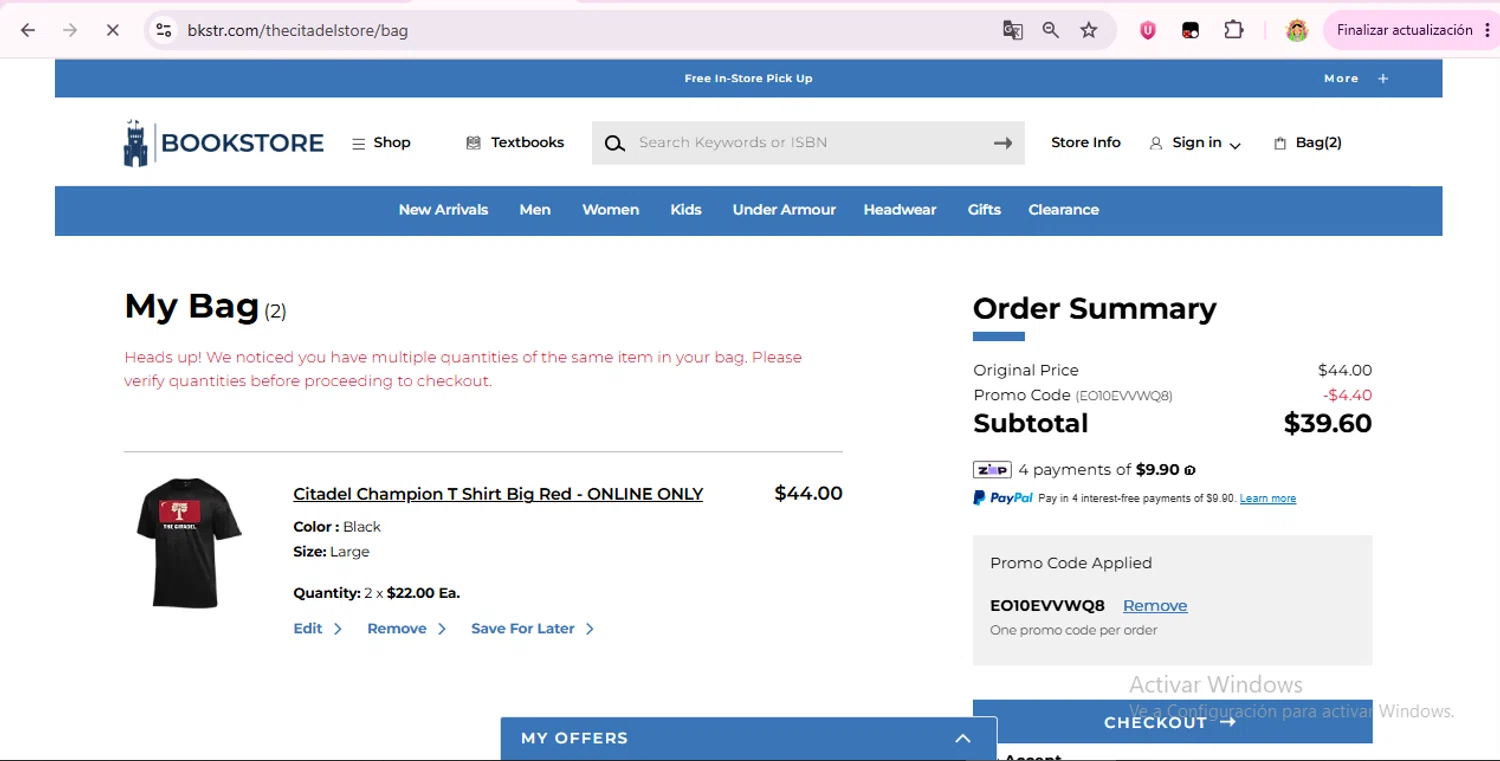Go to Under Armour category
This screenshot has width=1500, height=761.
tap(784, 210)
